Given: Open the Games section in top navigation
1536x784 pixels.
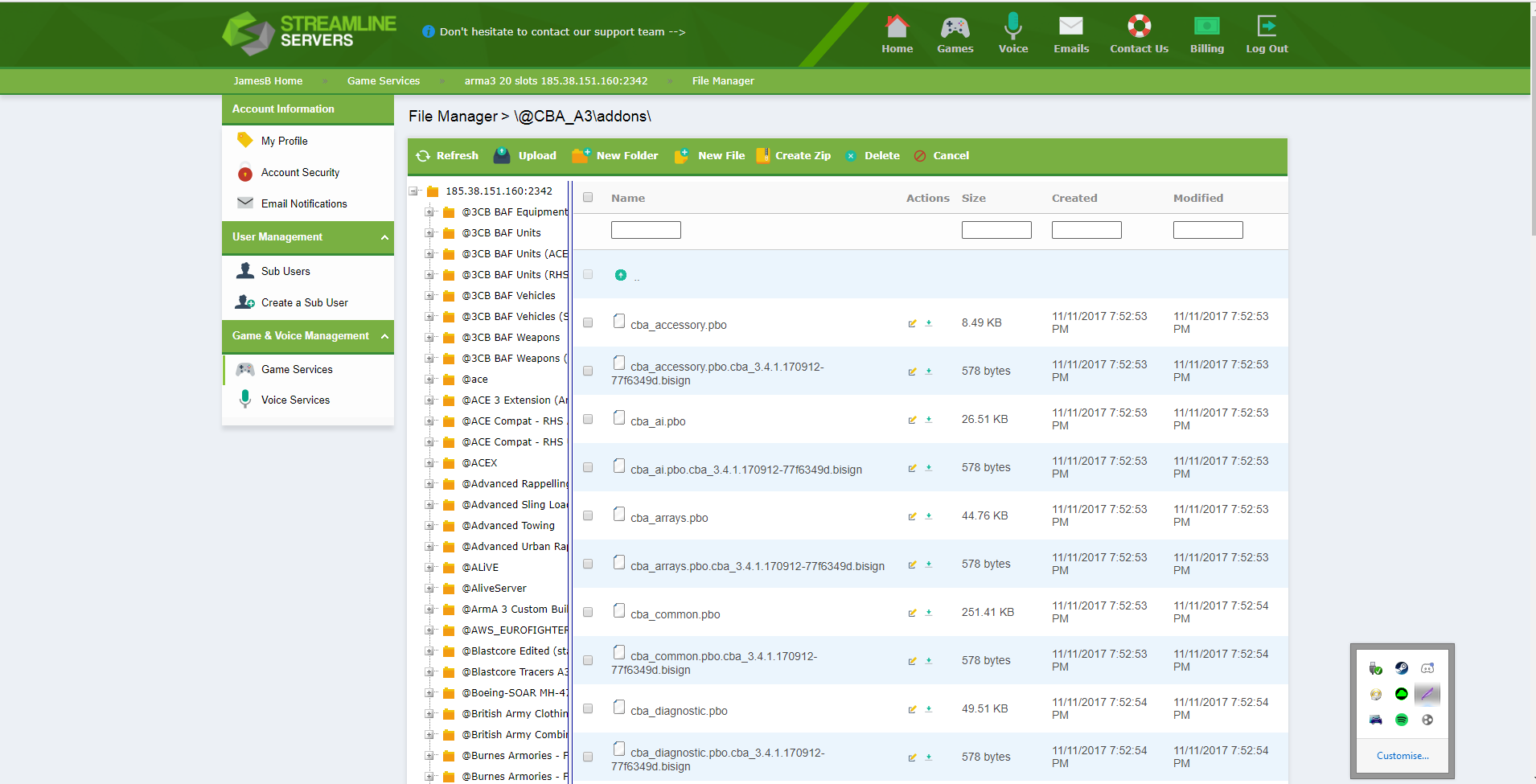Looking at the screenshot, I should (x=954, y=34).
